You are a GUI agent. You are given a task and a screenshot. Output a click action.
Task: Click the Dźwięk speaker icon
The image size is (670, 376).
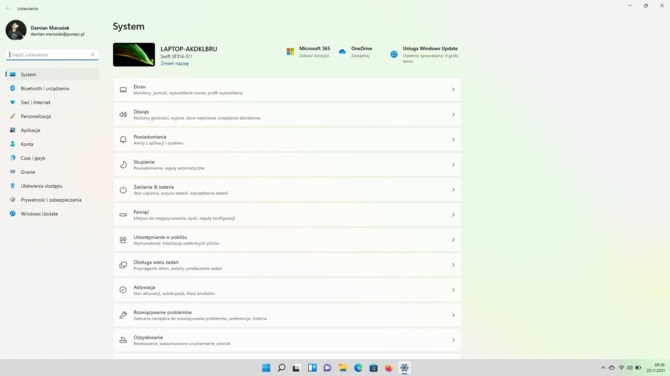123,115
